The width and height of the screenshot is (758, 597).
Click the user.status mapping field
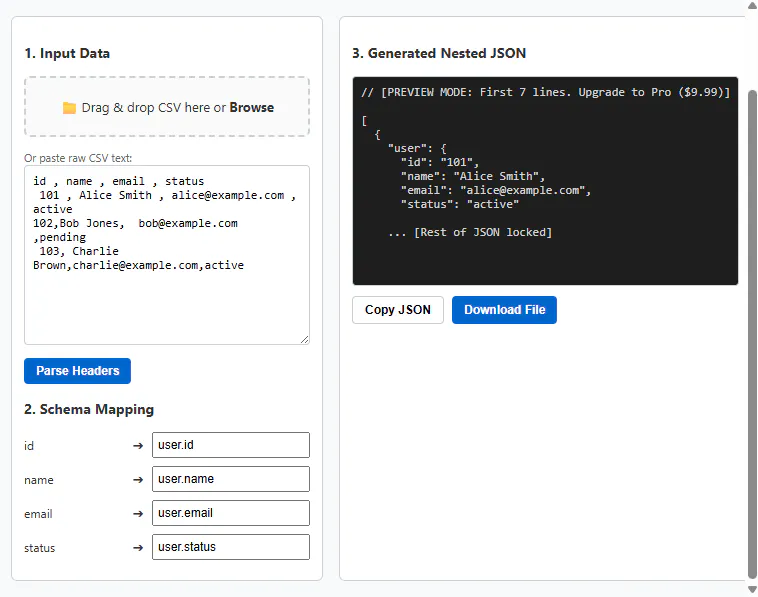pyautogui.click(x=231, y=547)
